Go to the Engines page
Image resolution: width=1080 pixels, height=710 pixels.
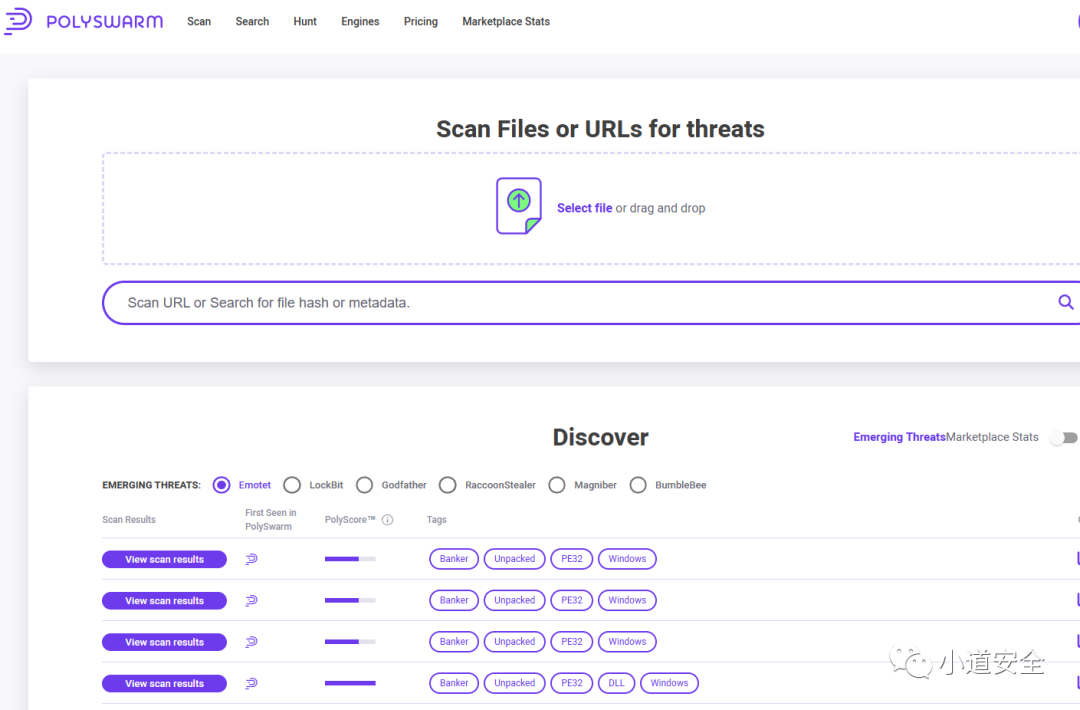360,21
